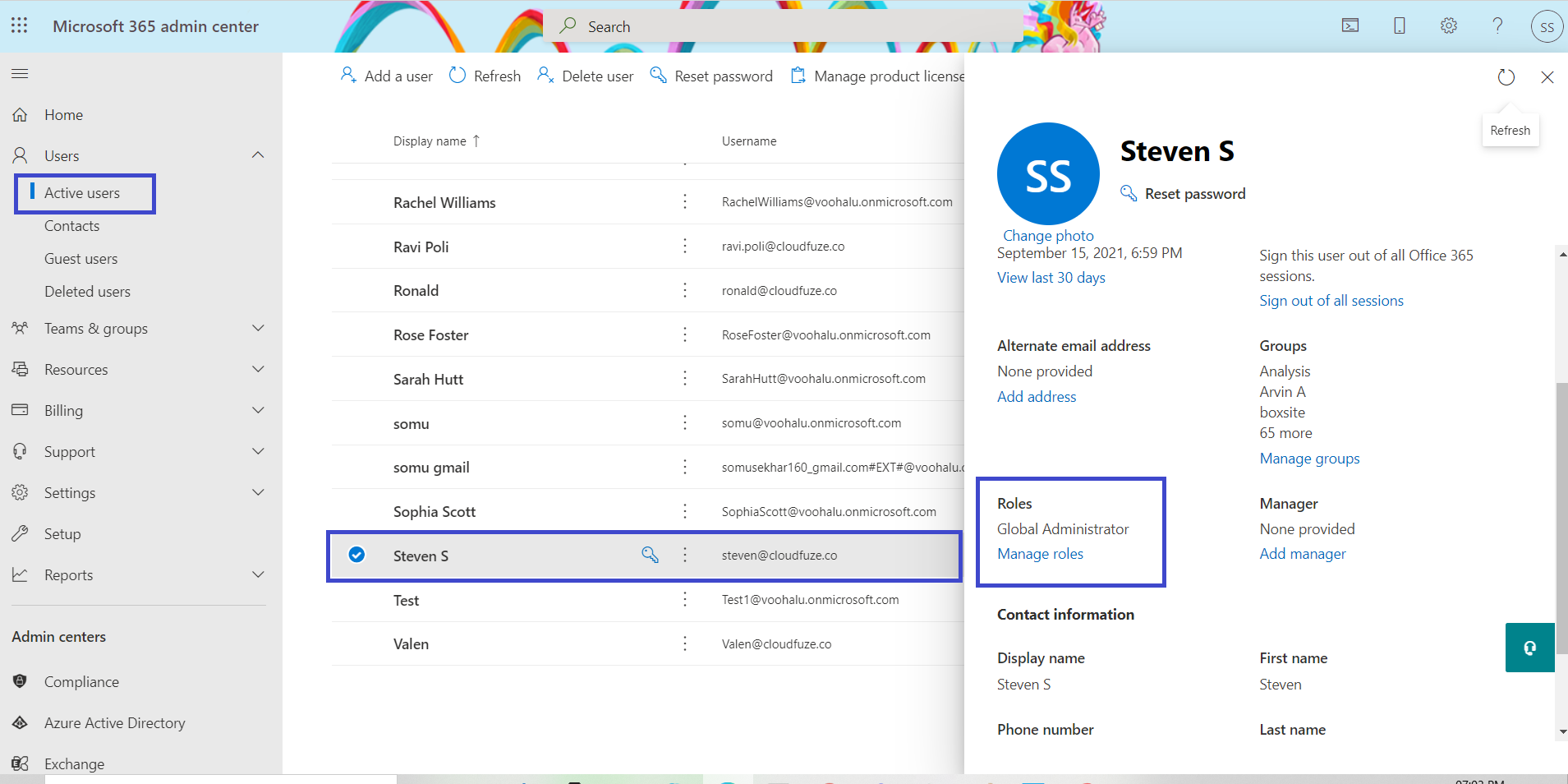Refresh the Steven S details panel
The image size is (1568, 784).
[x=1506, y=77]
